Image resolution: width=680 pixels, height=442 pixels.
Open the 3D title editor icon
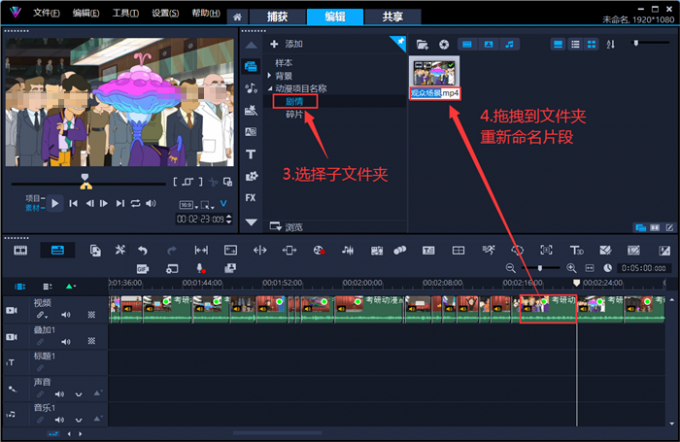tap(576, 250)
